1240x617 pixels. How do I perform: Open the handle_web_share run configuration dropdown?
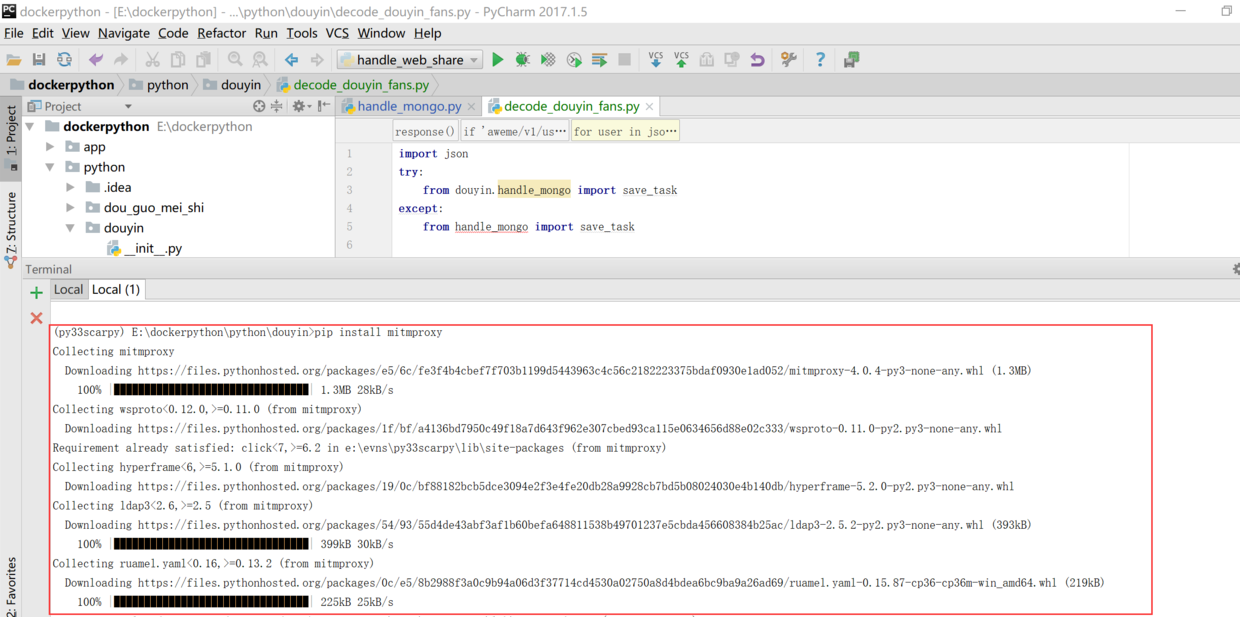pos(409,60)
